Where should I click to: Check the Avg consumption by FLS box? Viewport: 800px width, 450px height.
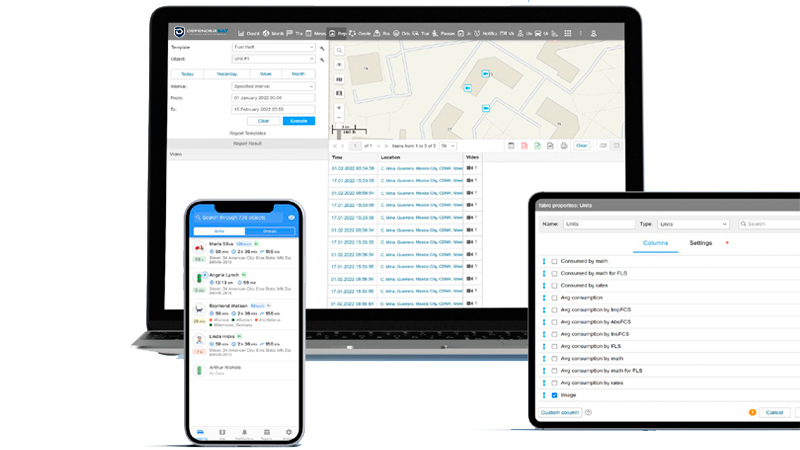555,345
